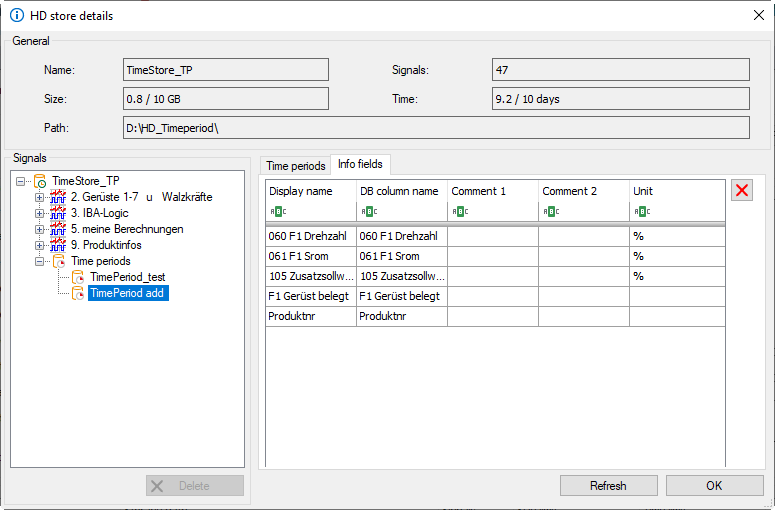The height and width of the screenshot is (510, 775).
Task: Click the TimeStore_TP store icon in tree
Action: [40, 181]
